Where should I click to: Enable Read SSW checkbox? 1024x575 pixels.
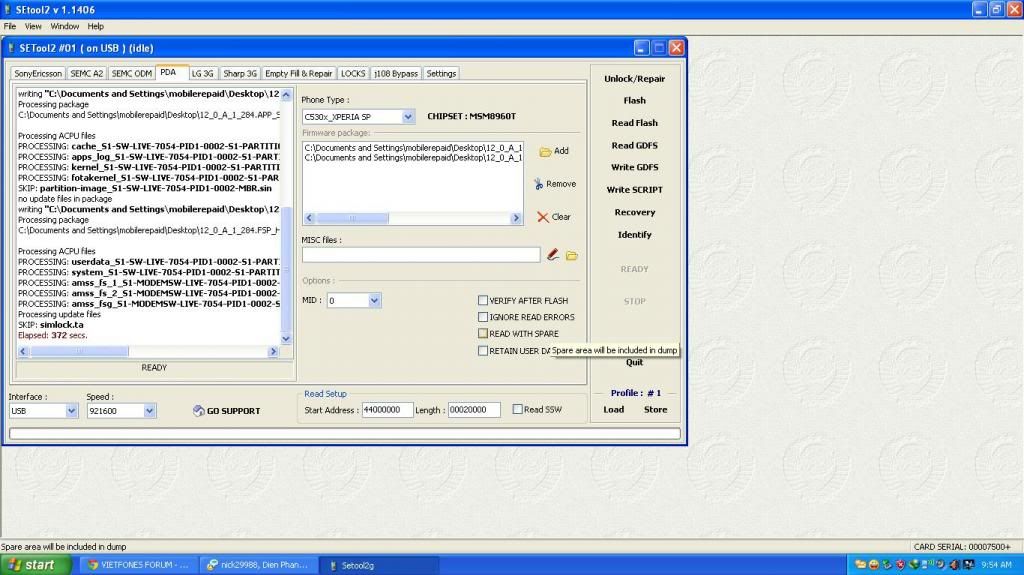(x=517, y=409)
